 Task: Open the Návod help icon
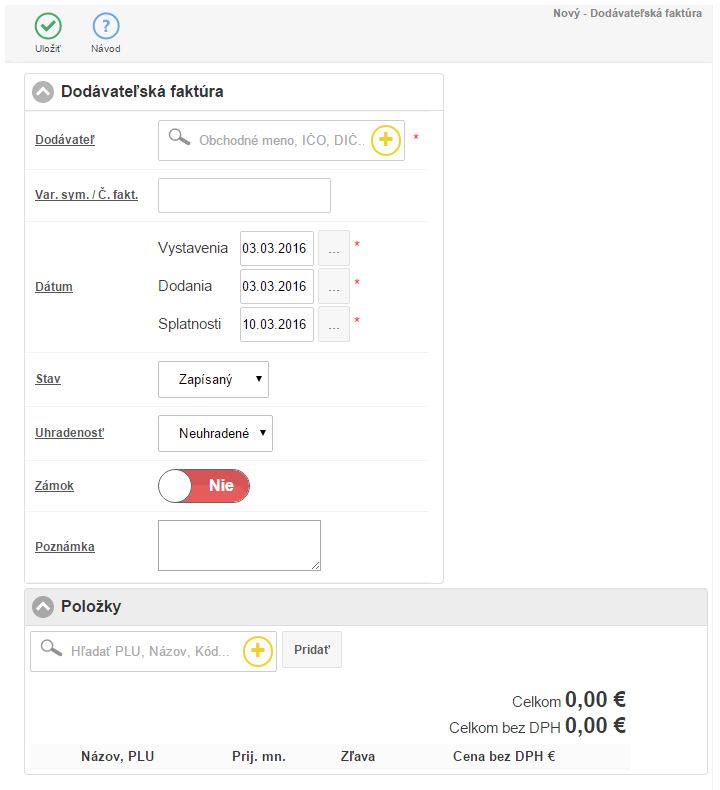pyautogui.click(x=106, y=27)
